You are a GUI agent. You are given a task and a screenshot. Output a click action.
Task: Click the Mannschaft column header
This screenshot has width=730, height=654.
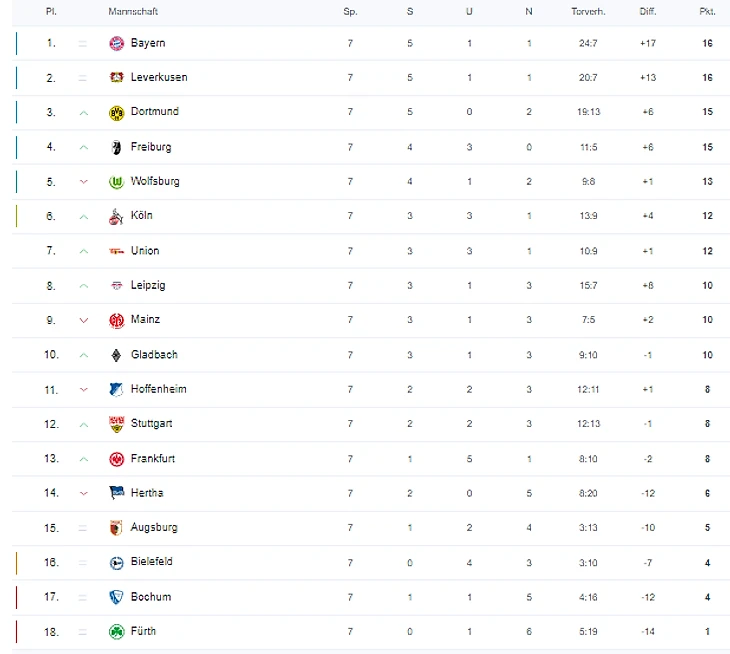coord(133,12)
